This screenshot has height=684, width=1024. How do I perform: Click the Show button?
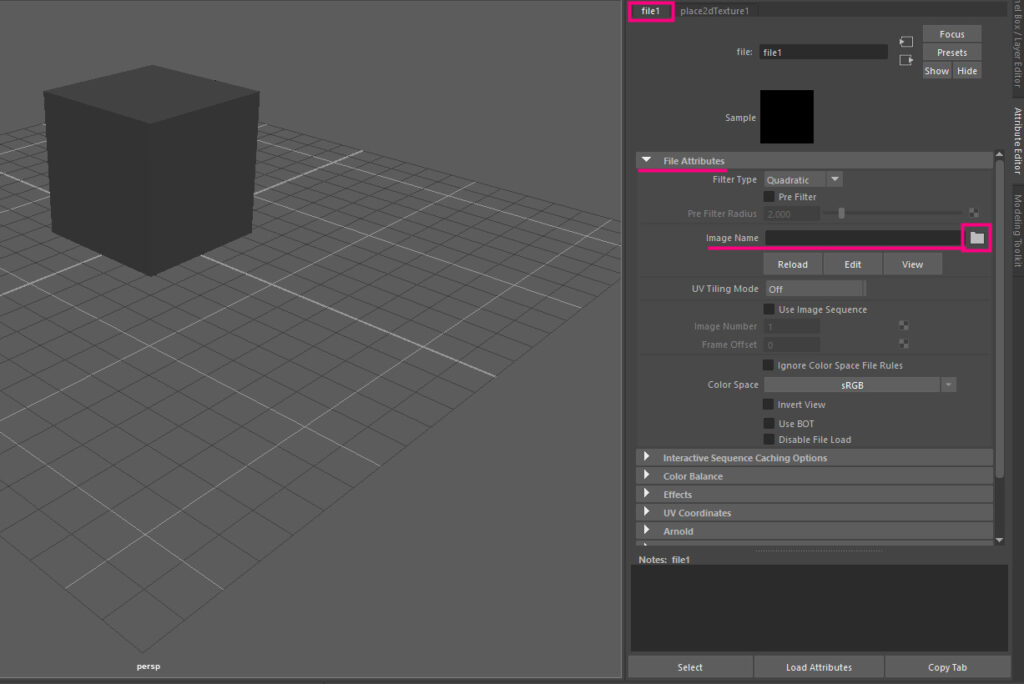pyautogui.click(x=936, y=71)
